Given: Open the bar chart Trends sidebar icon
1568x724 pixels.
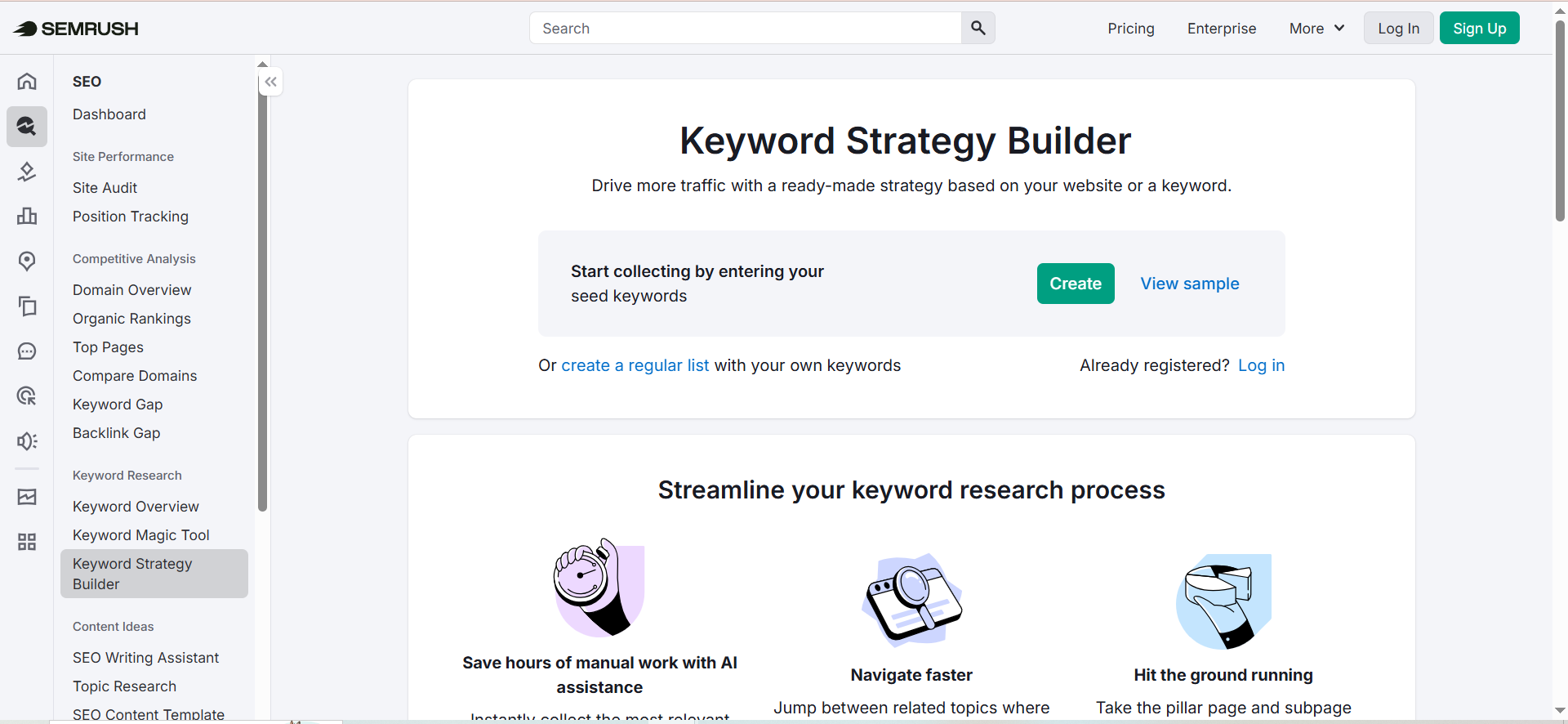Looking at the screenshot, I should click(27, 216).
